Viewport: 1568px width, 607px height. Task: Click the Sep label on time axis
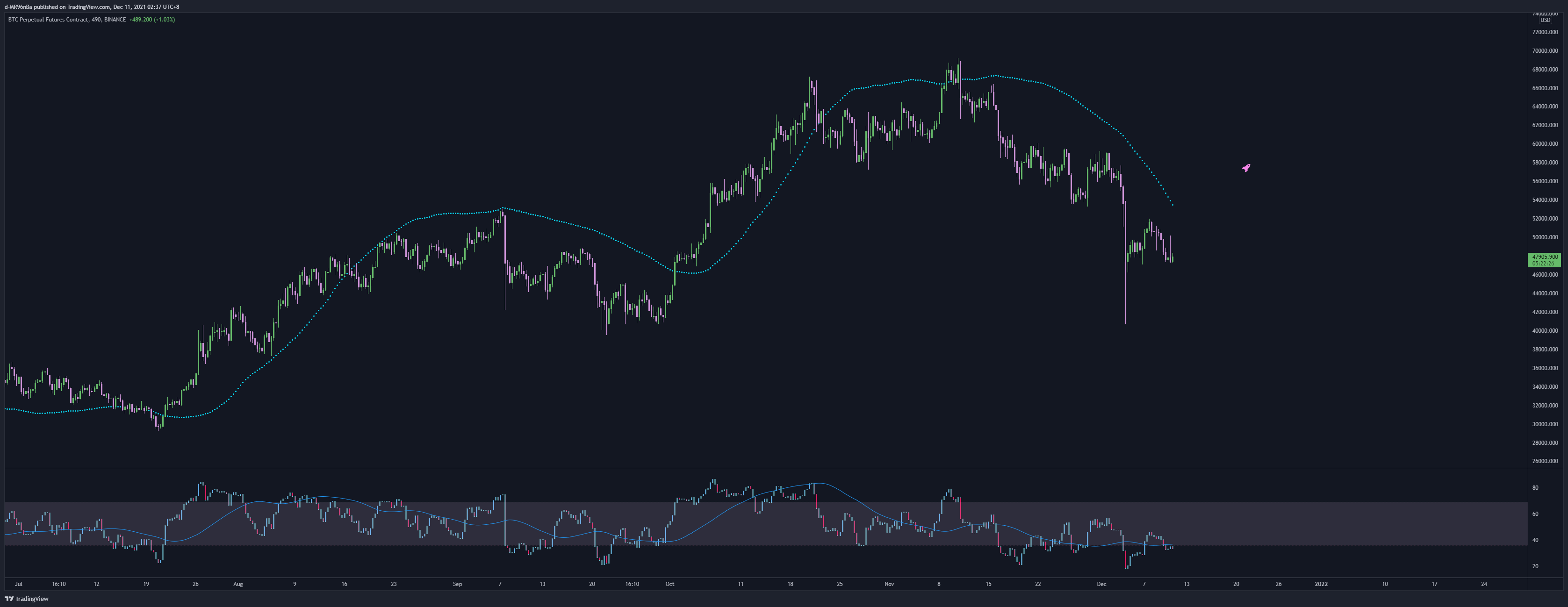[458, 584]
